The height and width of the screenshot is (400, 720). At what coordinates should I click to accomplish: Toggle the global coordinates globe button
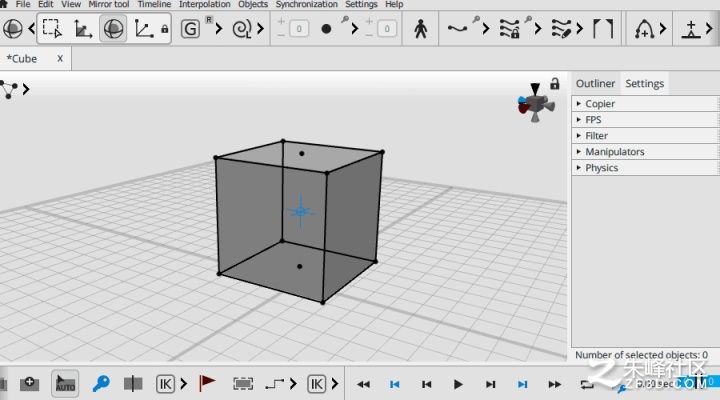[113, 28]
